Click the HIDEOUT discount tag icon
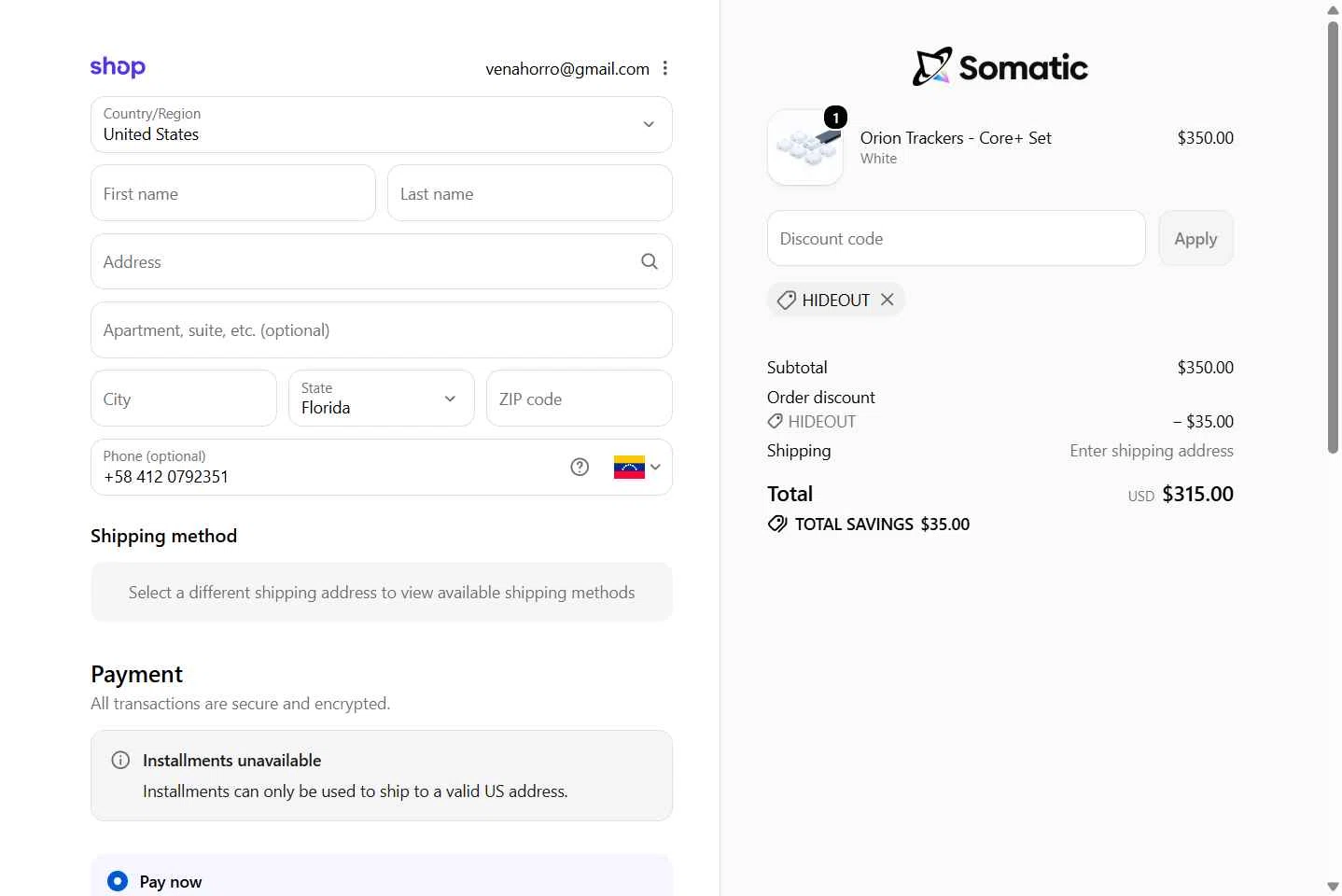This screenshot has width=1342, height=896. (787, 300)
